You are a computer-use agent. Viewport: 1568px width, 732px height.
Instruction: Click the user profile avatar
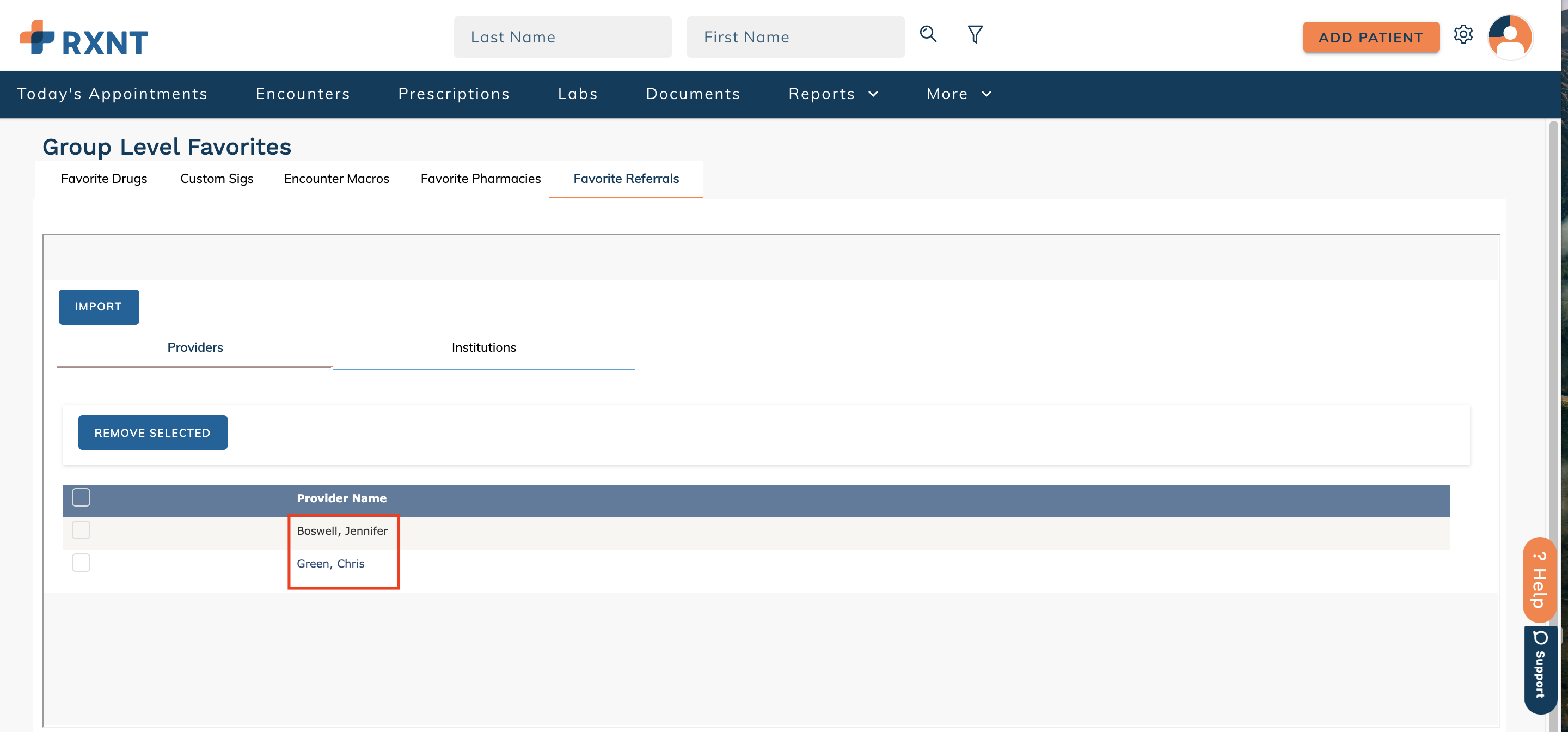[1510, 37]
